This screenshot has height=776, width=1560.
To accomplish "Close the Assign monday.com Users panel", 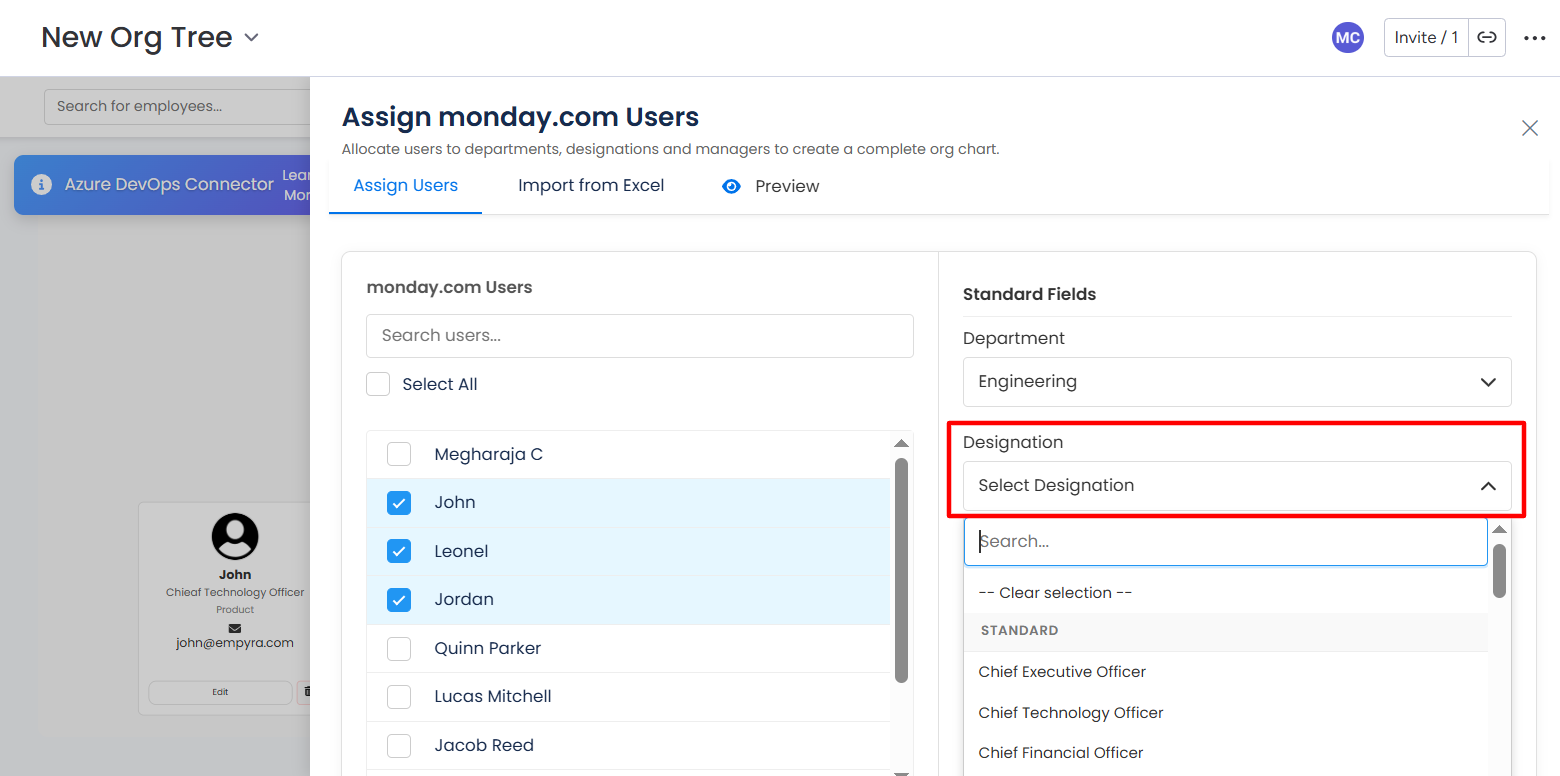I will 1529,128.
